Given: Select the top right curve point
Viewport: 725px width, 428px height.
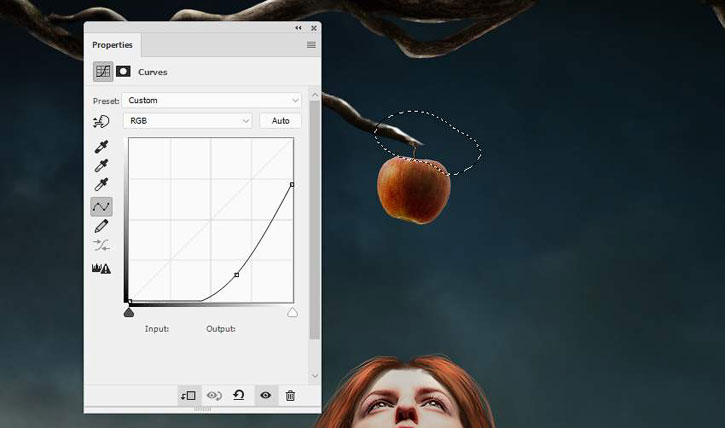Looking at the screenshot, I should point(292,184).
